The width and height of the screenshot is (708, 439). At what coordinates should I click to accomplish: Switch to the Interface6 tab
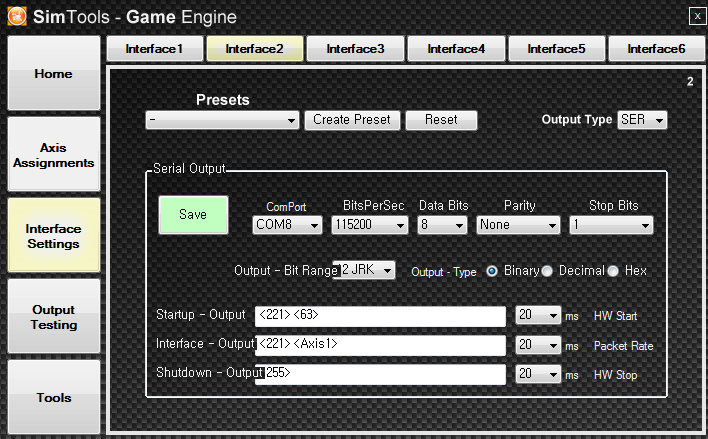tap(657, 49)
